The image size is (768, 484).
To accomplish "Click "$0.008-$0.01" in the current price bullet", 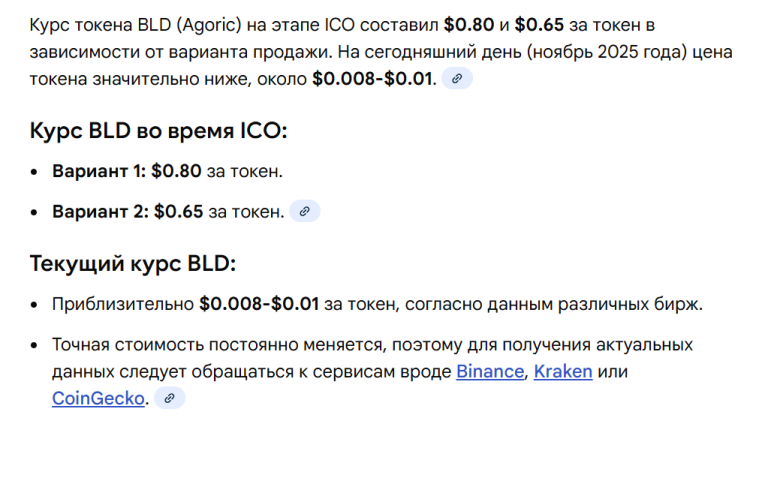I will [259, 304].
